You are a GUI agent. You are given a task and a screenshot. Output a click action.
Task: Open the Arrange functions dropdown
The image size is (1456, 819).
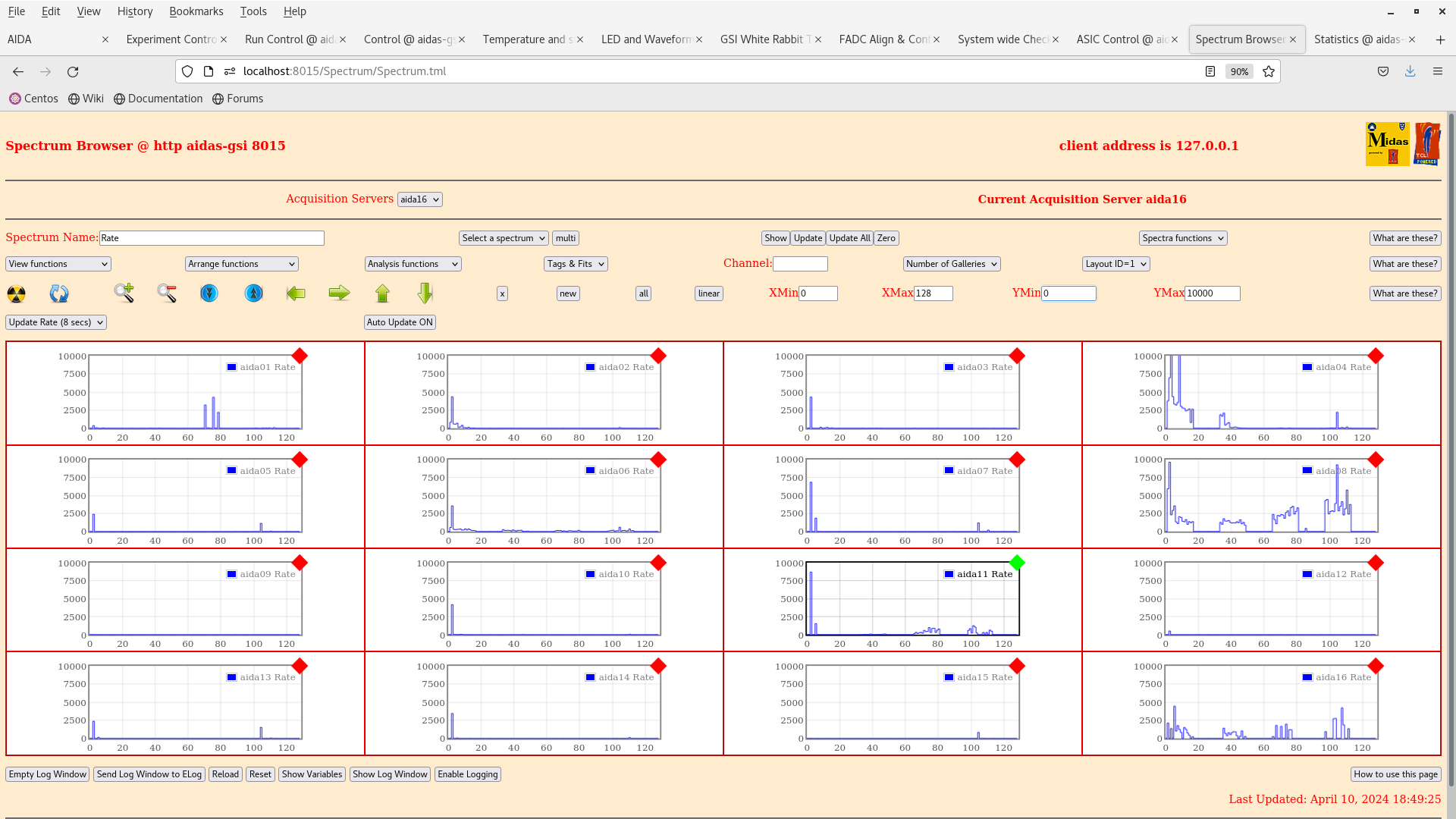point(242,264)
